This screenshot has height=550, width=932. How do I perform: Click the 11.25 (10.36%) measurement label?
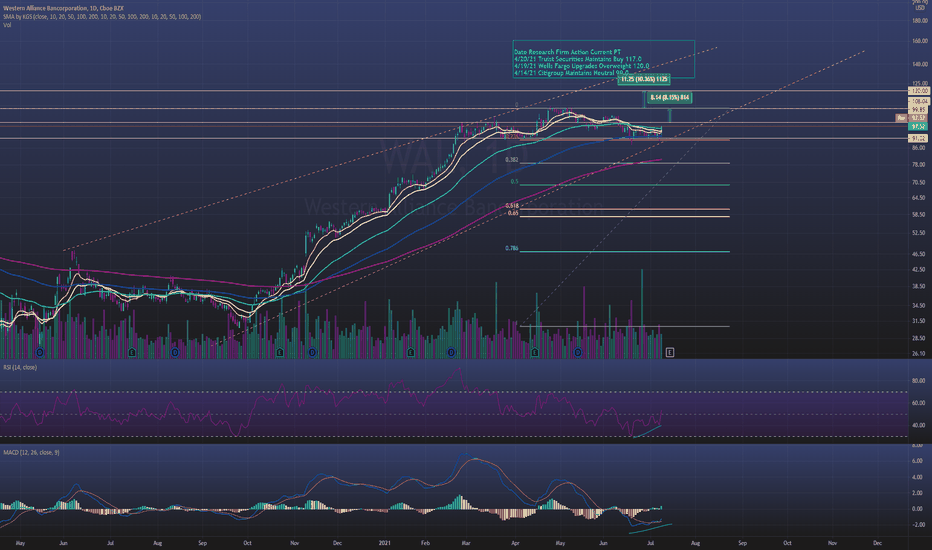[644, 79]
